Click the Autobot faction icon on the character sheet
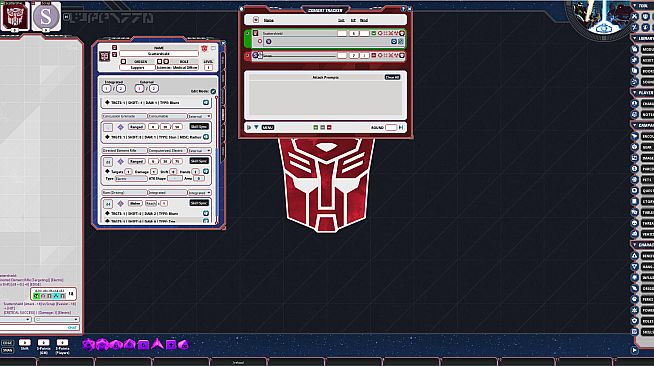654x366 pixels. point(204,49)
